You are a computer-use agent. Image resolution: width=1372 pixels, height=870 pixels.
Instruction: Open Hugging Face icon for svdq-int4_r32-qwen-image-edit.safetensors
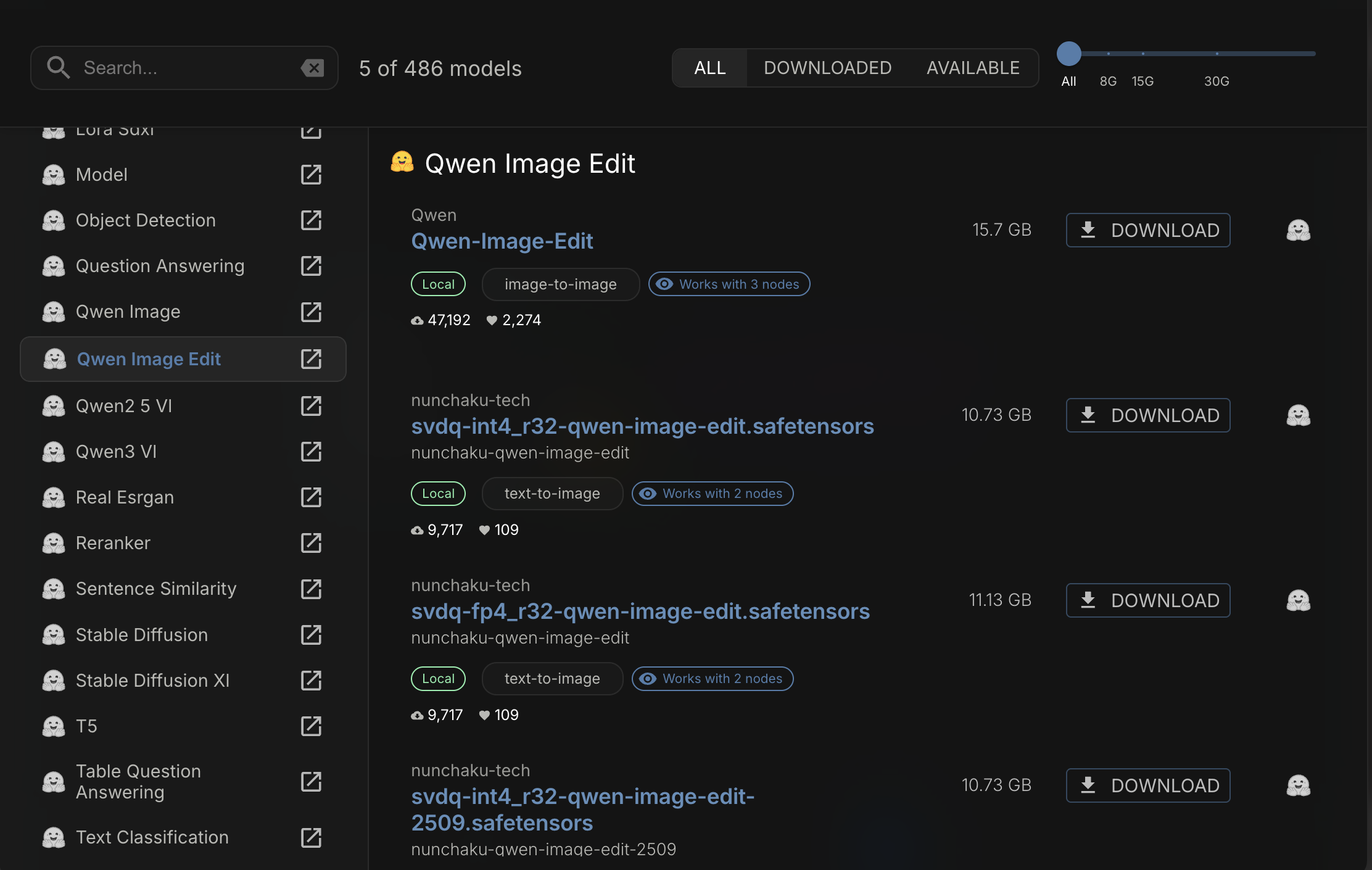[1298, 415]
